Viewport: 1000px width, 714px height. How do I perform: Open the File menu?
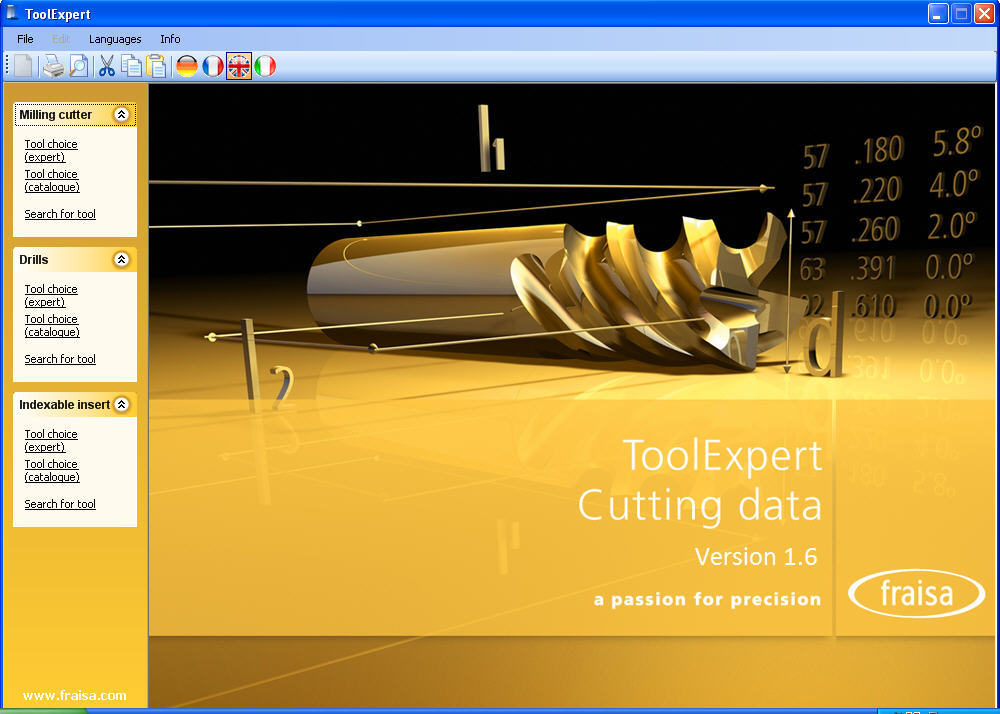point(24,39)
